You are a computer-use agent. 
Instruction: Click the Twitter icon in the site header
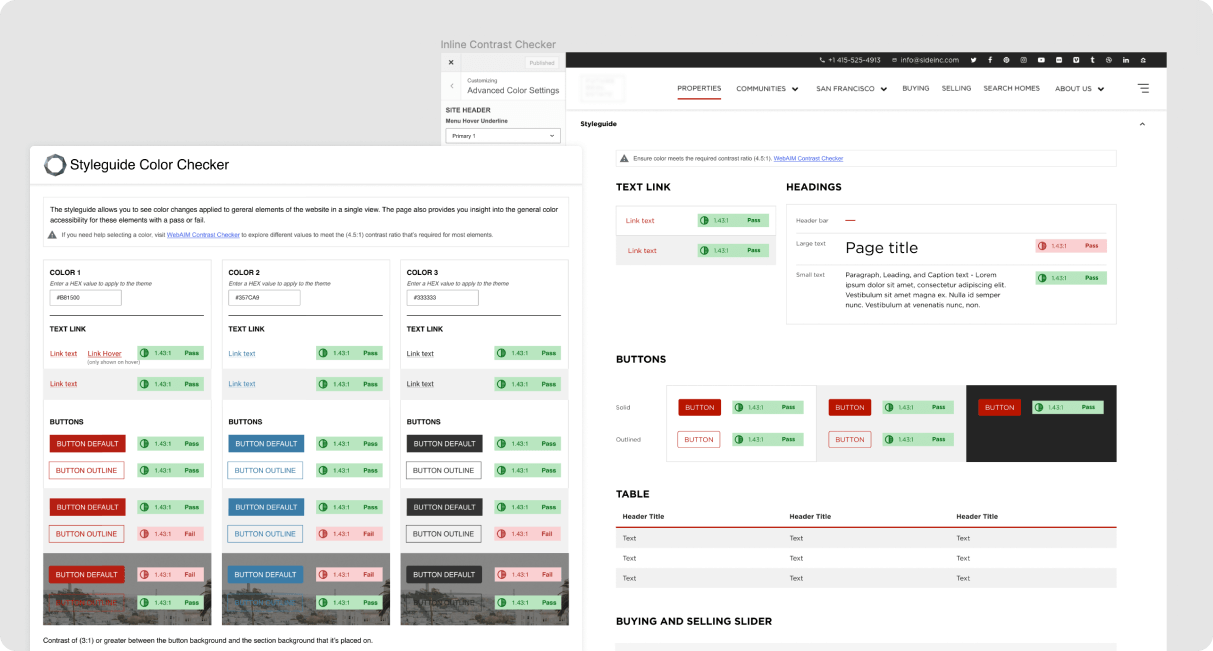click(x=974, y=59)
